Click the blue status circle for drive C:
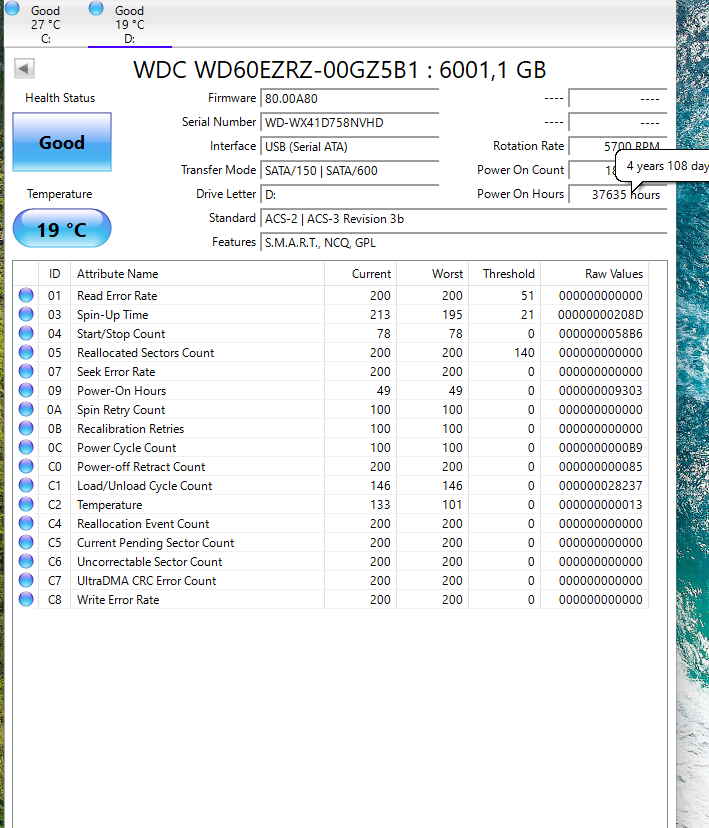Image resolution: width=709 pixels, height=828 pixels. tap(12, 8)
